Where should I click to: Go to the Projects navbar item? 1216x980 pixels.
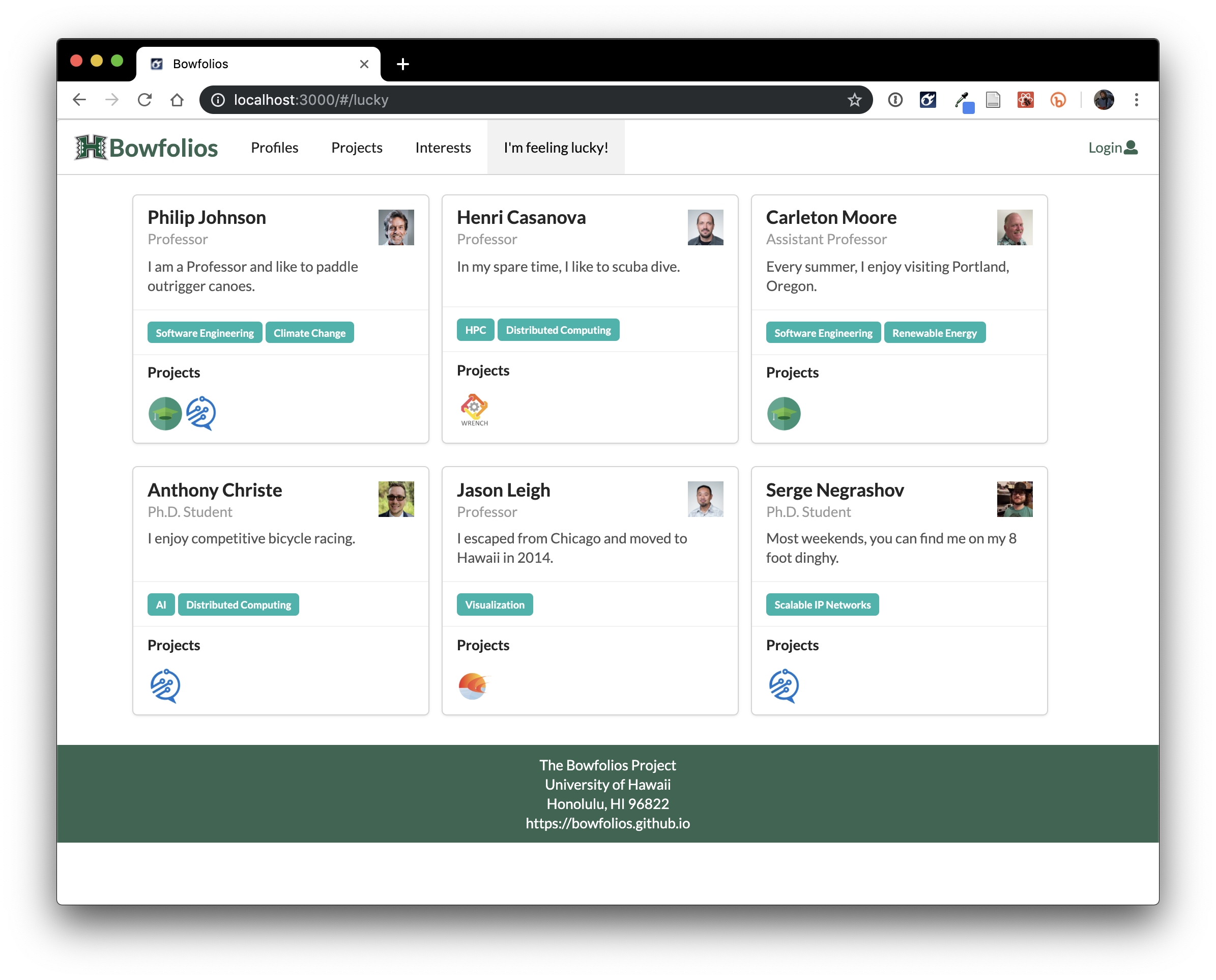[357, 148]
